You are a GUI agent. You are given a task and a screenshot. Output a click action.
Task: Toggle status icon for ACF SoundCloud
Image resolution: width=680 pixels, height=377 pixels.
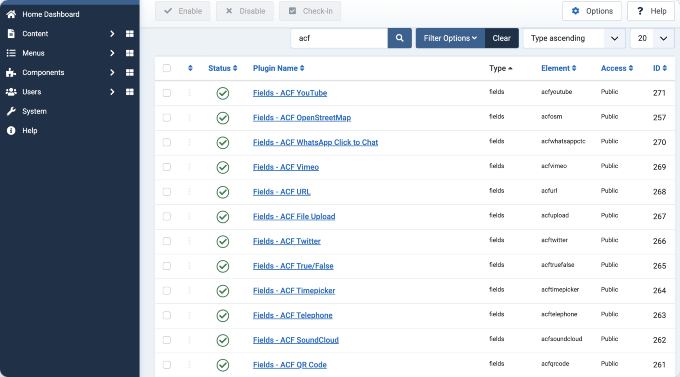223,341
